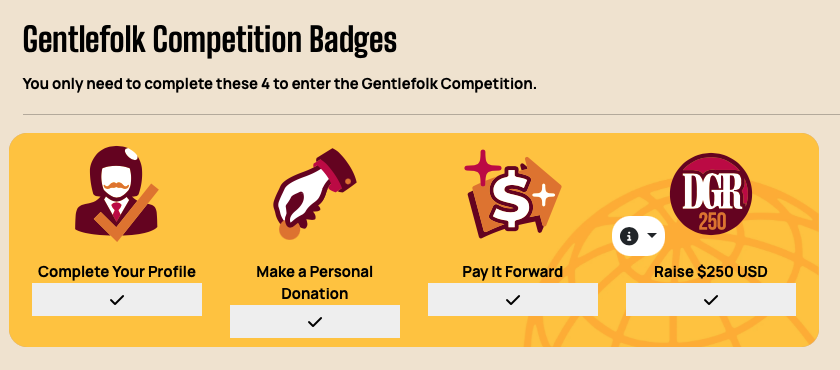
Task: Expand the info dropdown arrow beside the i icon
Action: 651,236
